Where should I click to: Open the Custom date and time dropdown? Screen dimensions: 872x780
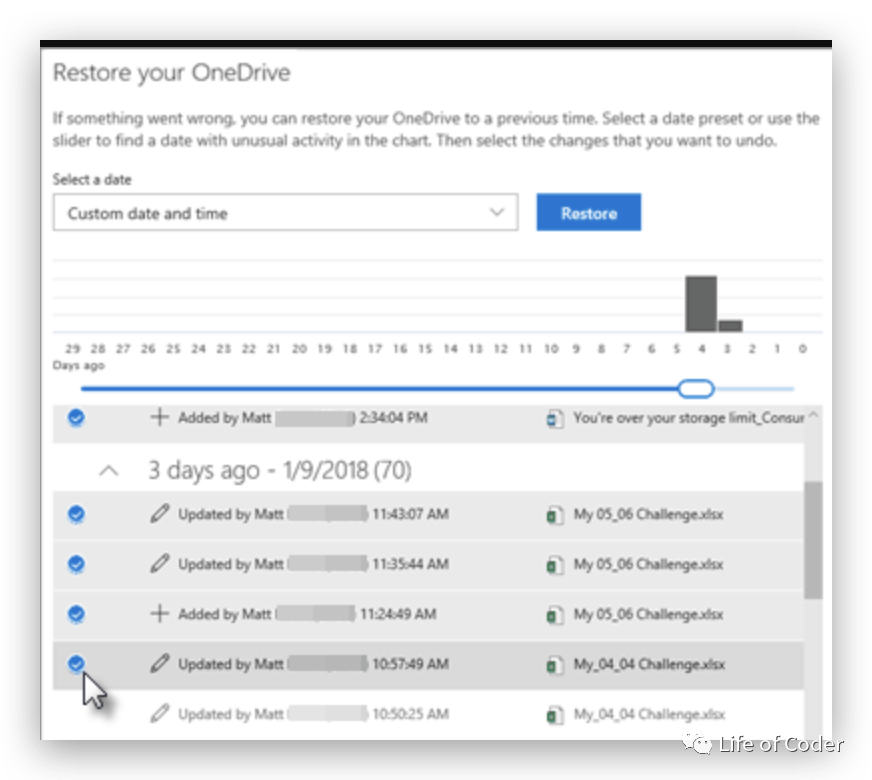pyautogui.click(x=285, y=212)
